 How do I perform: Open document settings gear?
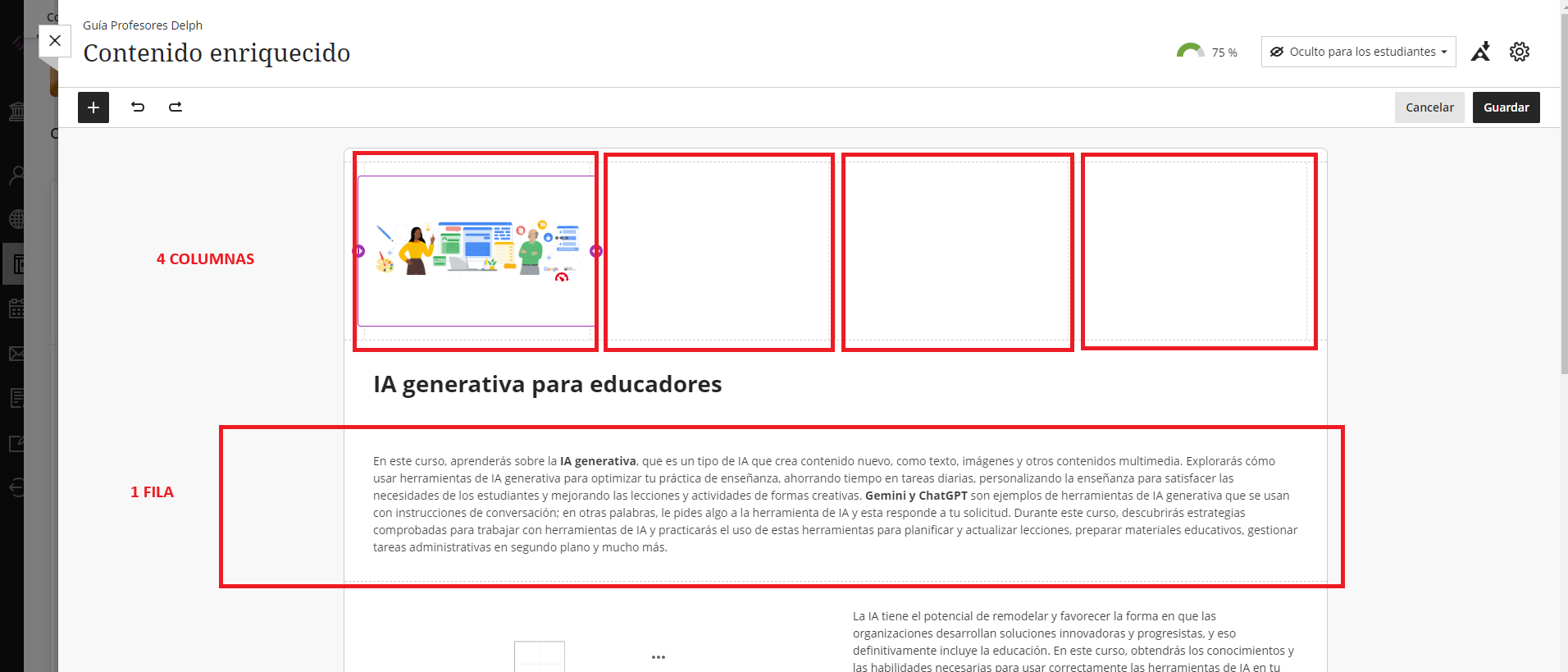pyautogui.click(x=1520, y=52)
